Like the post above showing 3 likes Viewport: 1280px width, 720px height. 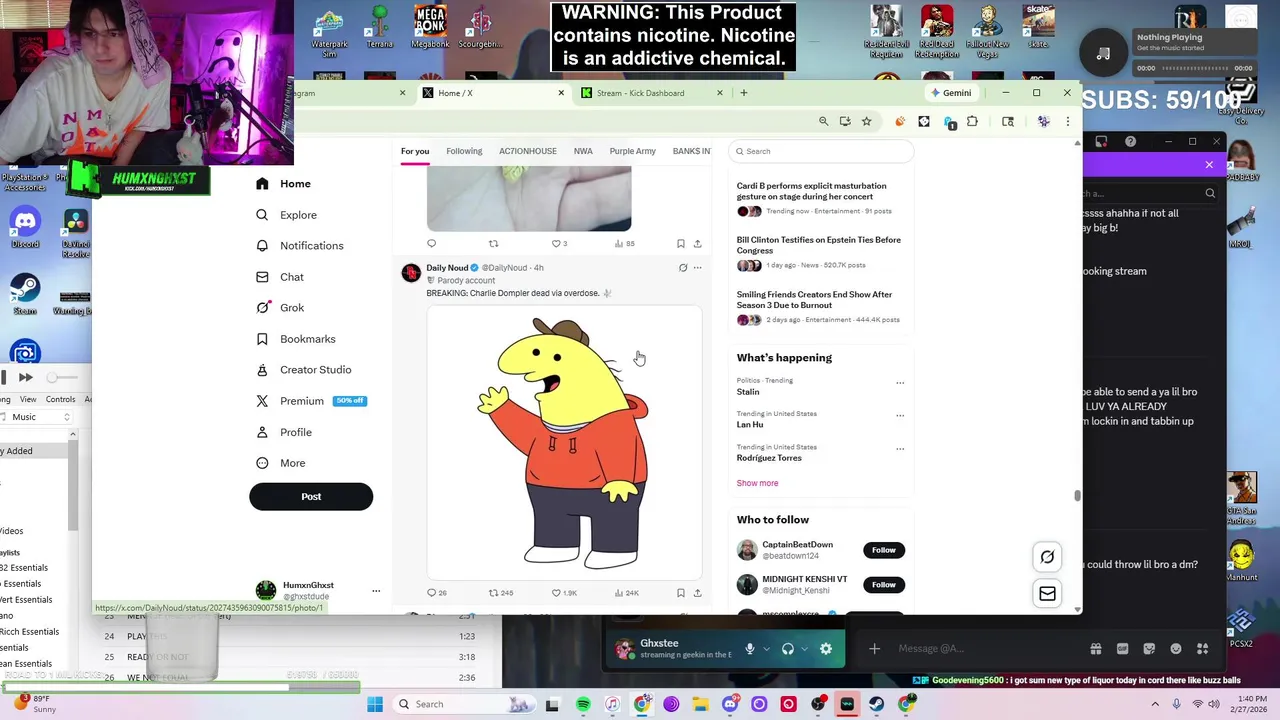[559, 243]
